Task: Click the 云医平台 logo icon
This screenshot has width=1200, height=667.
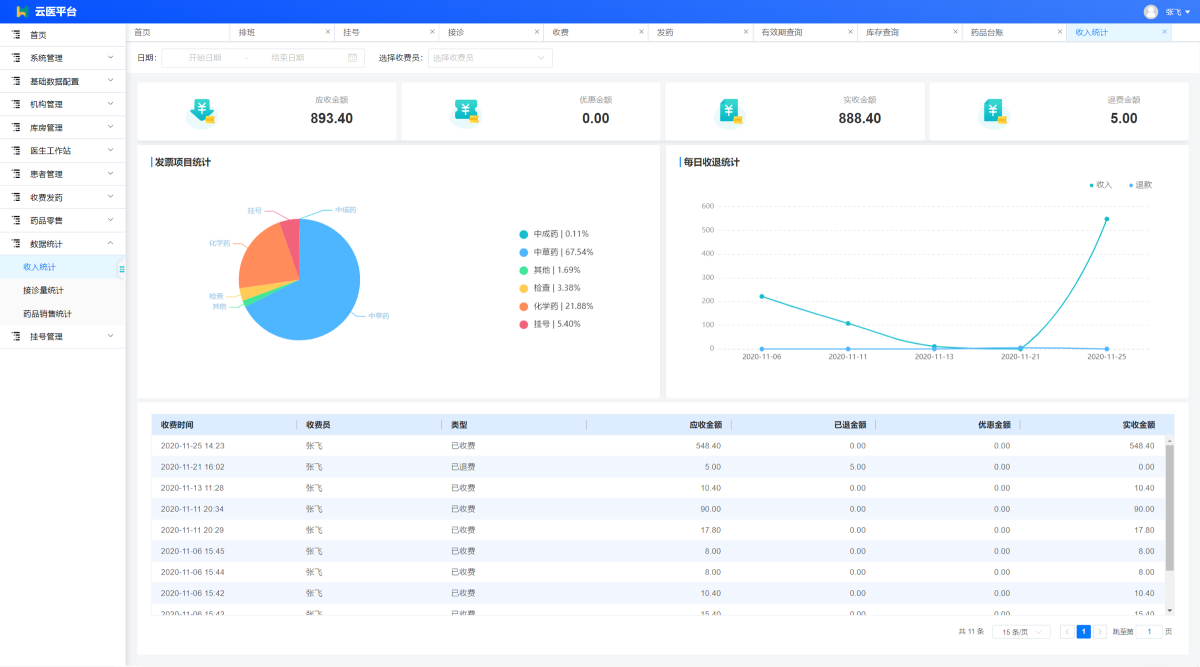Action: pos(21,11)
